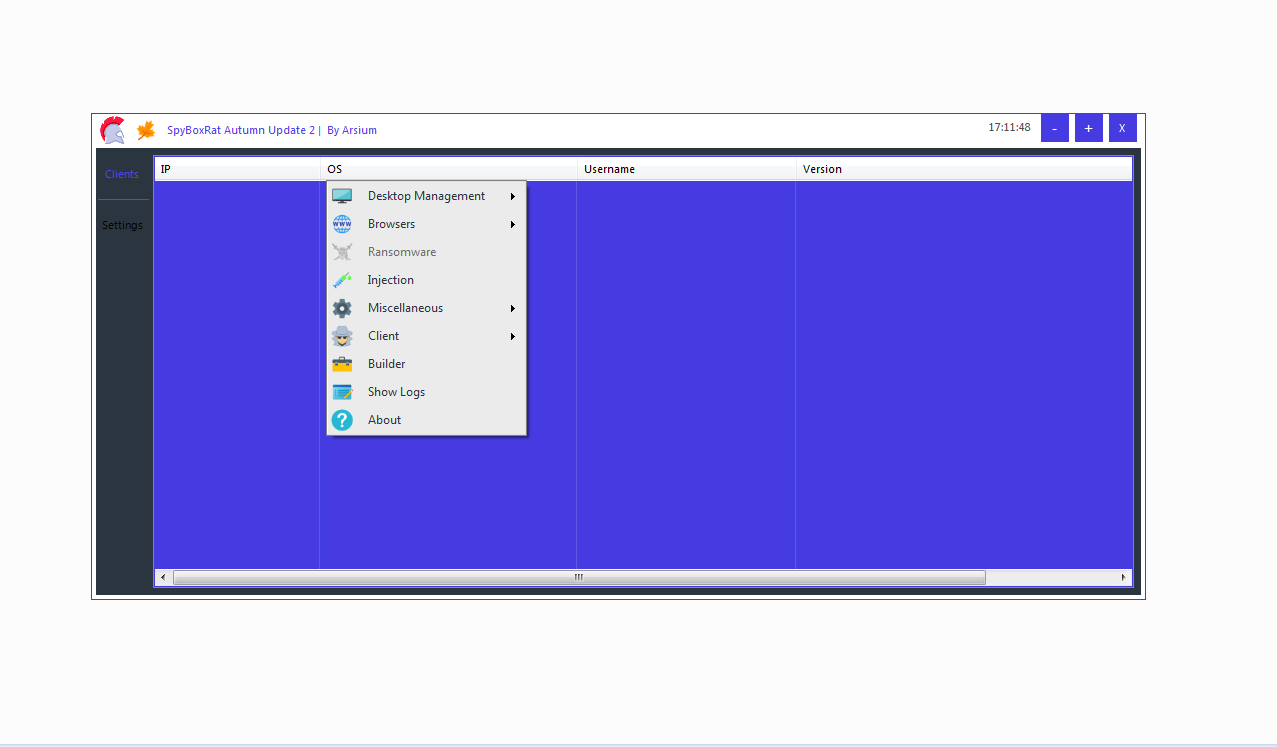Click the Miscellaneous gear icon
The height and width of the screenshot is (747, 1277).
(x=342, y=308)
